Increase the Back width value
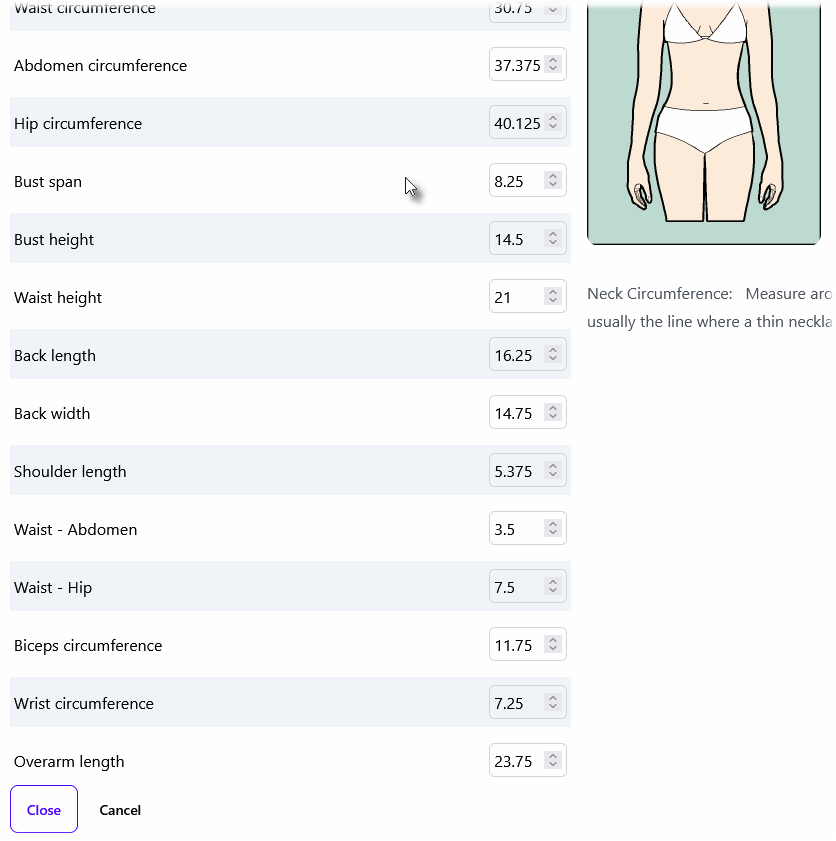Screen dimensions: 836x841 coord(553,407)
